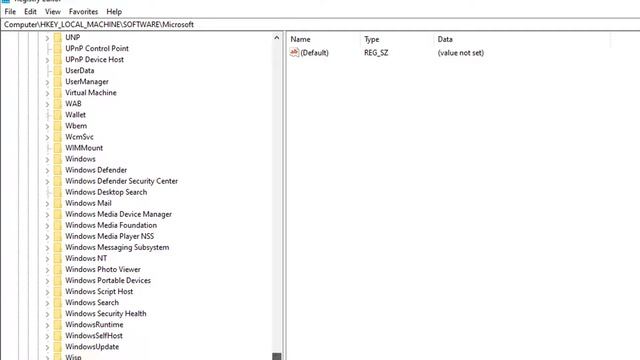Click the Windows Photo Viewer folder icon

click(58, 269)
